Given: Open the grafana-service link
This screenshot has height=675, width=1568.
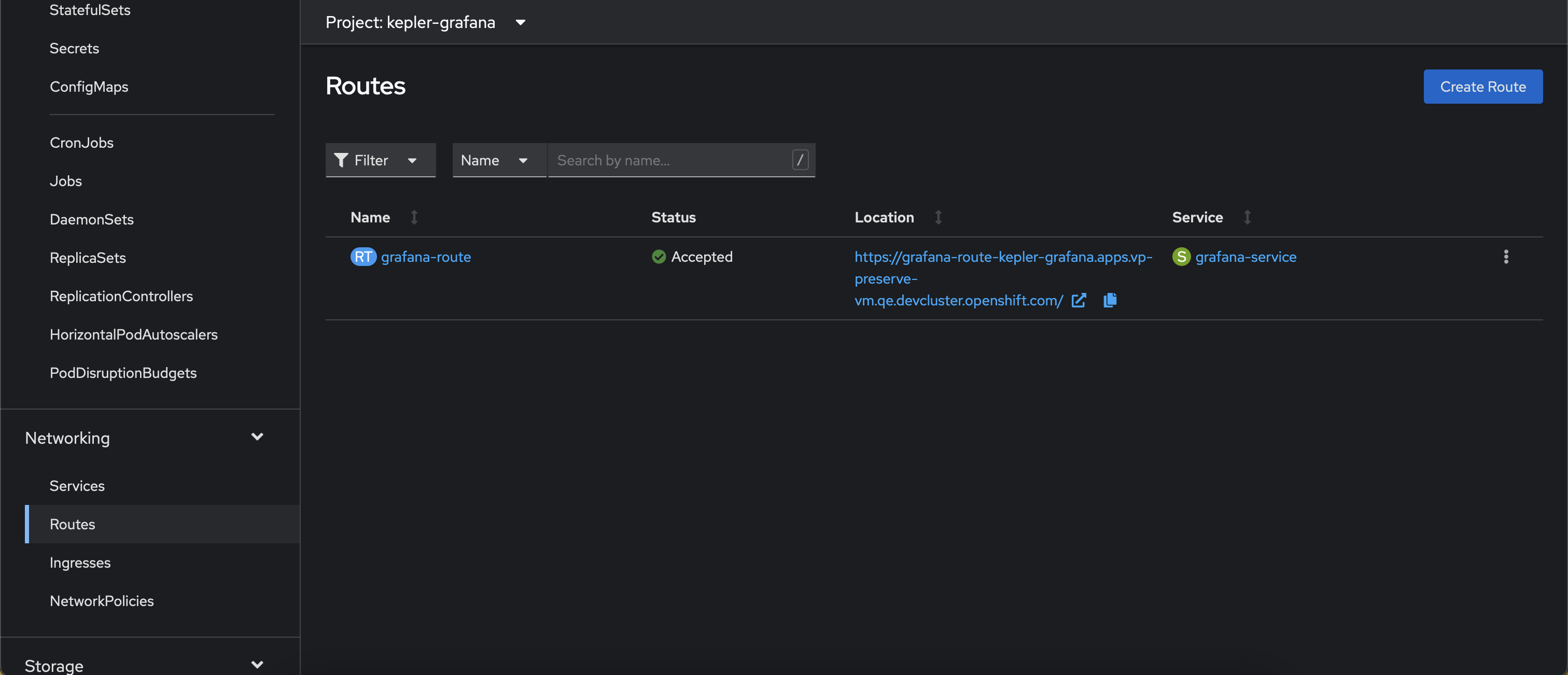Looking at the screenshot, I should [x=1245, y=257].
